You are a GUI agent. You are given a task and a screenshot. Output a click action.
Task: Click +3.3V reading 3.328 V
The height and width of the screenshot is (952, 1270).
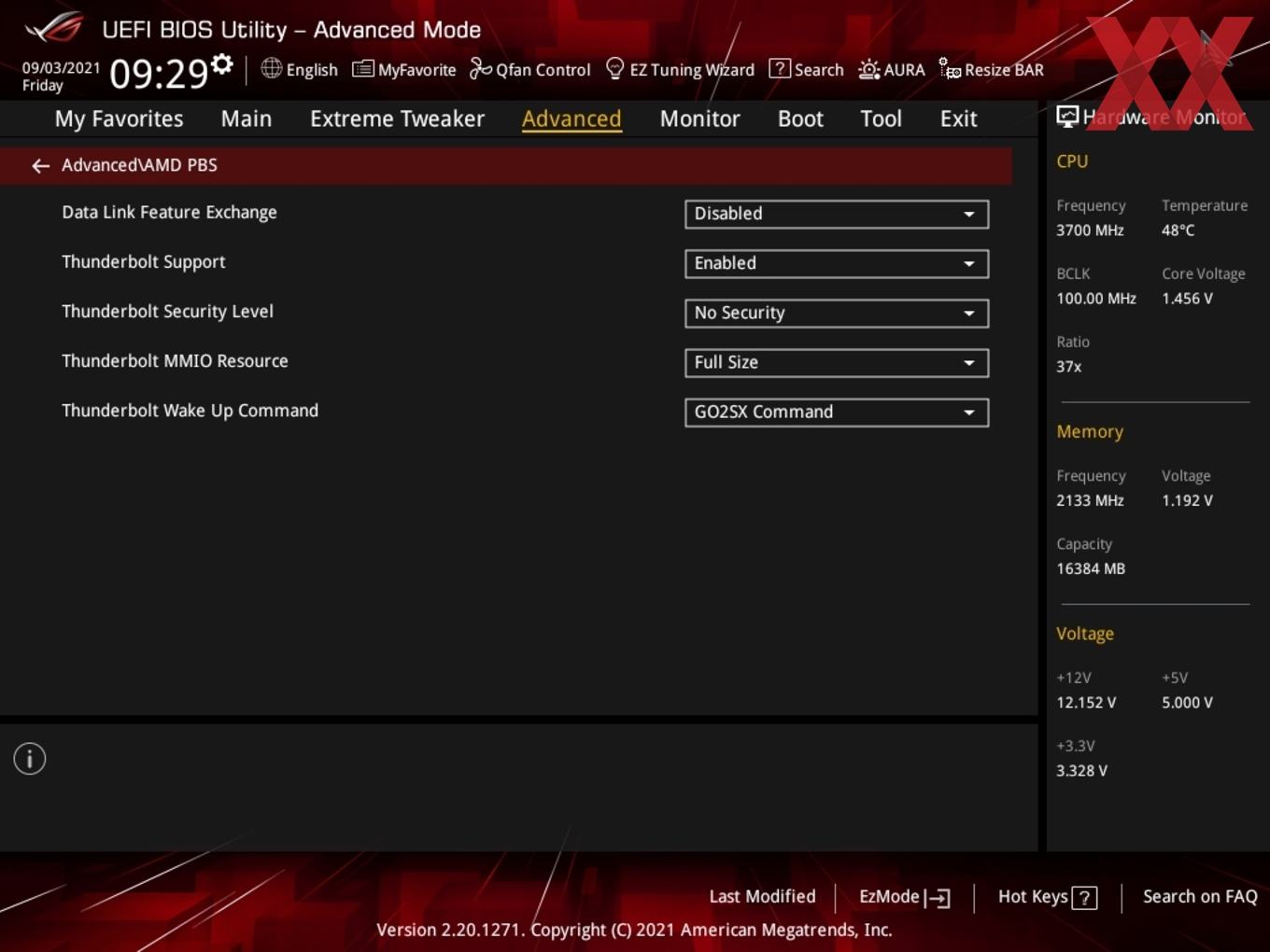coord(1081,770)
